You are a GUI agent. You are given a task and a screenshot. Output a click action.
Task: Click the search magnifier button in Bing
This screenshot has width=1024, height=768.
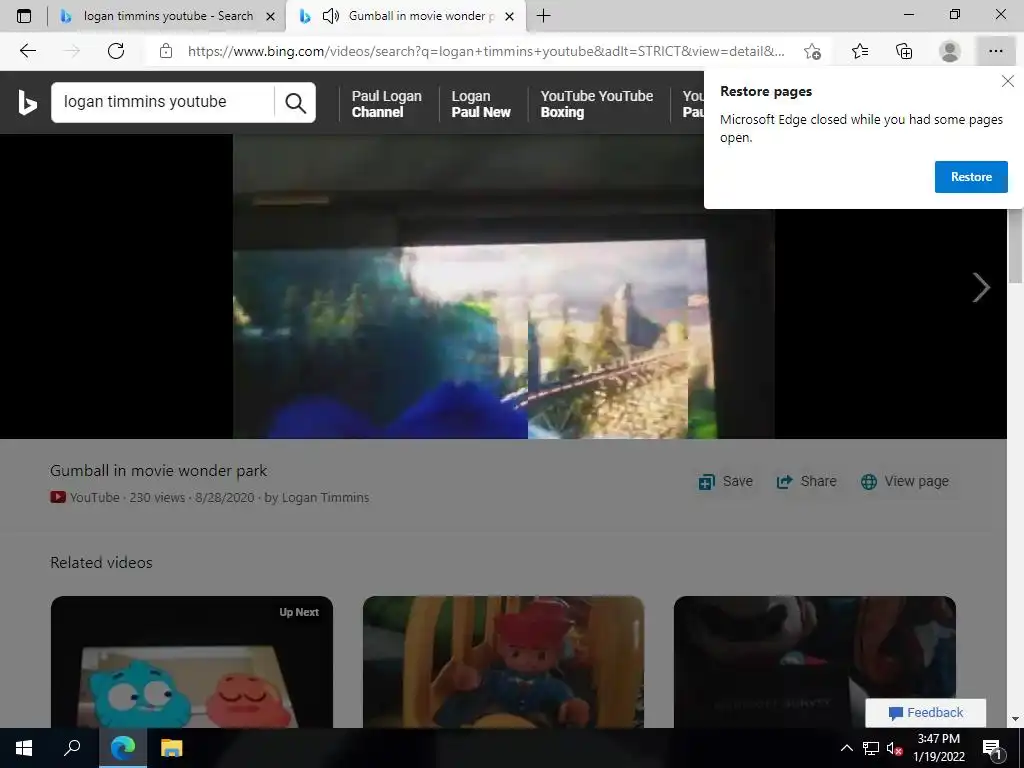click(295, 103)
